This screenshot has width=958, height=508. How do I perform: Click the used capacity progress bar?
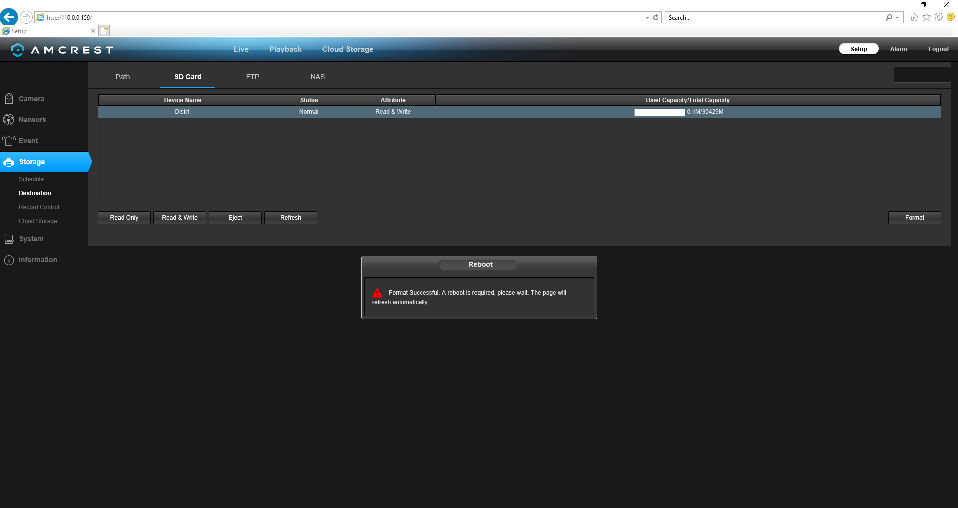[x=659, y=112]
